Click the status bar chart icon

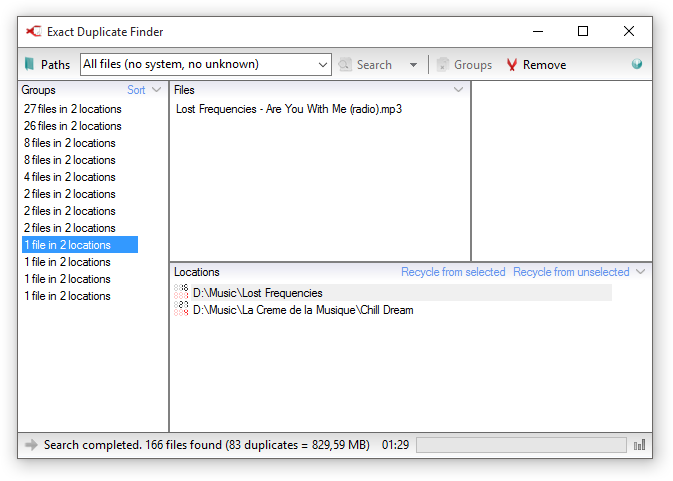pyautogui.click(x=640, y=445)
